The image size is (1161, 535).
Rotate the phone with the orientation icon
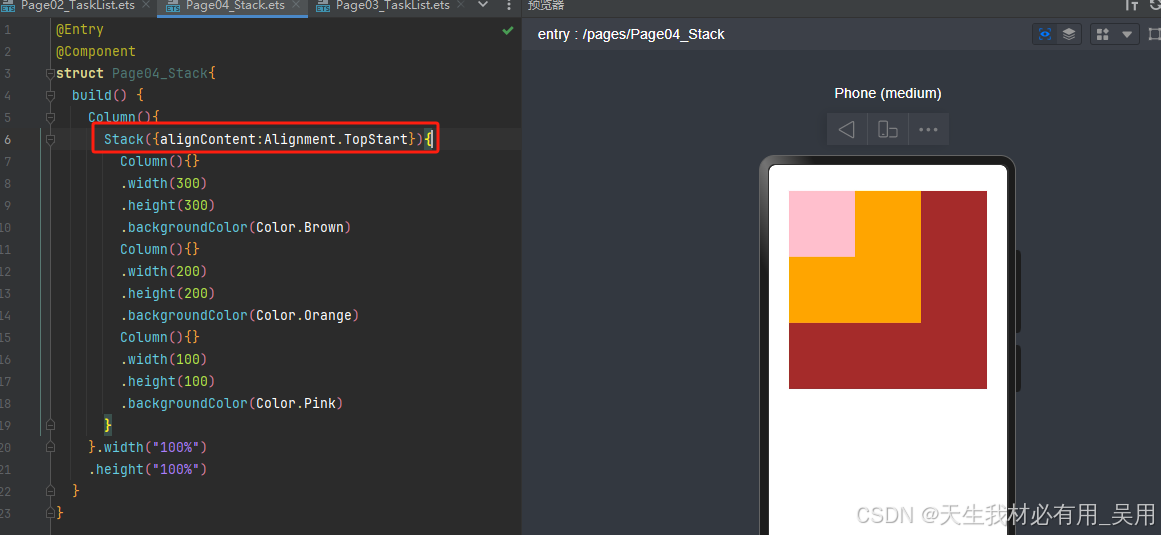(x=888, y=129)
